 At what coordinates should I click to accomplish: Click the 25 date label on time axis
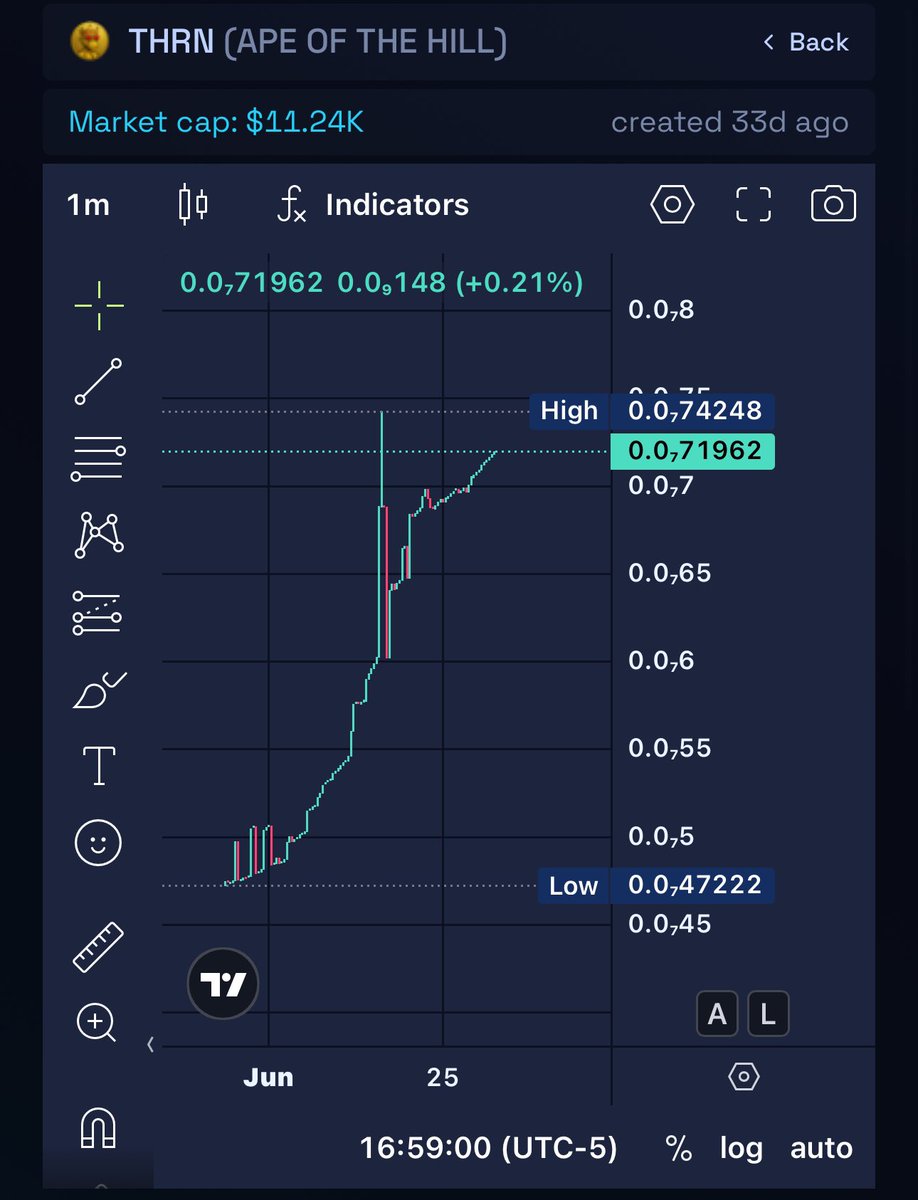[x=443, y=1077]
